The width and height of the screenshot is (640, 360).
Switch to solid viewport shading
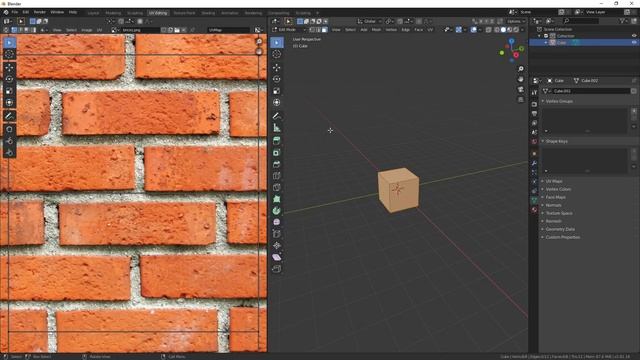(x=503, y=30)
